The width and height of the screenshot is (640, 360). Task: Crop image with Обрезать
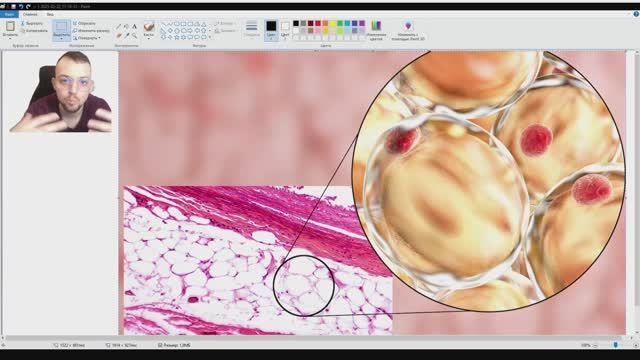tap(84, 24)
